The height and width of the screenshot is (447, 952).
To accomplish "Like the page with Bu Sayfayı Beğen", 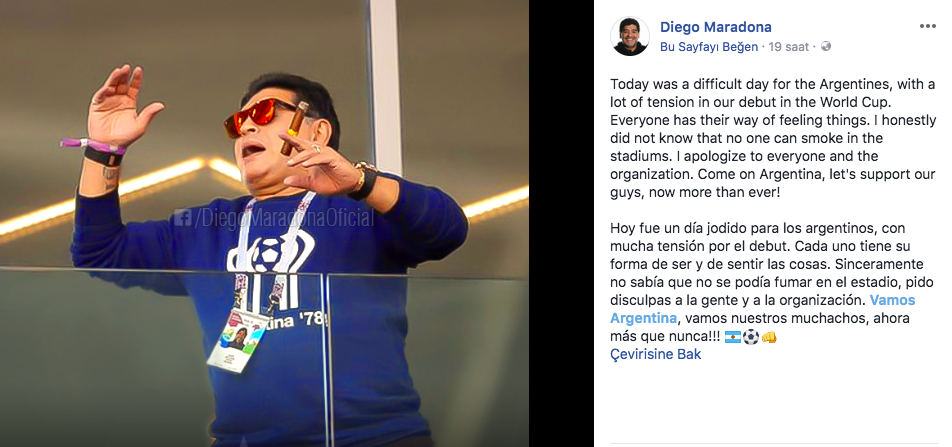I will coord(709,47).
